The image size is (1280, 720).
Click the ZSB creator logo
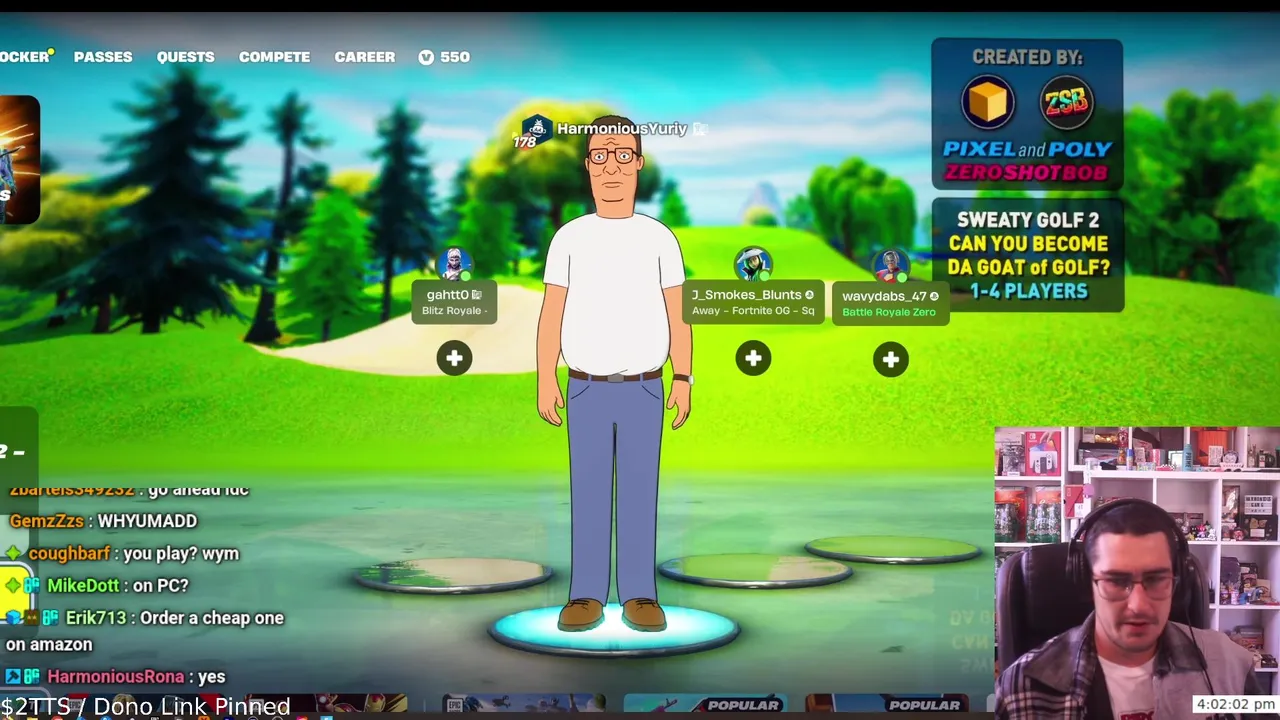(1066, 102)
